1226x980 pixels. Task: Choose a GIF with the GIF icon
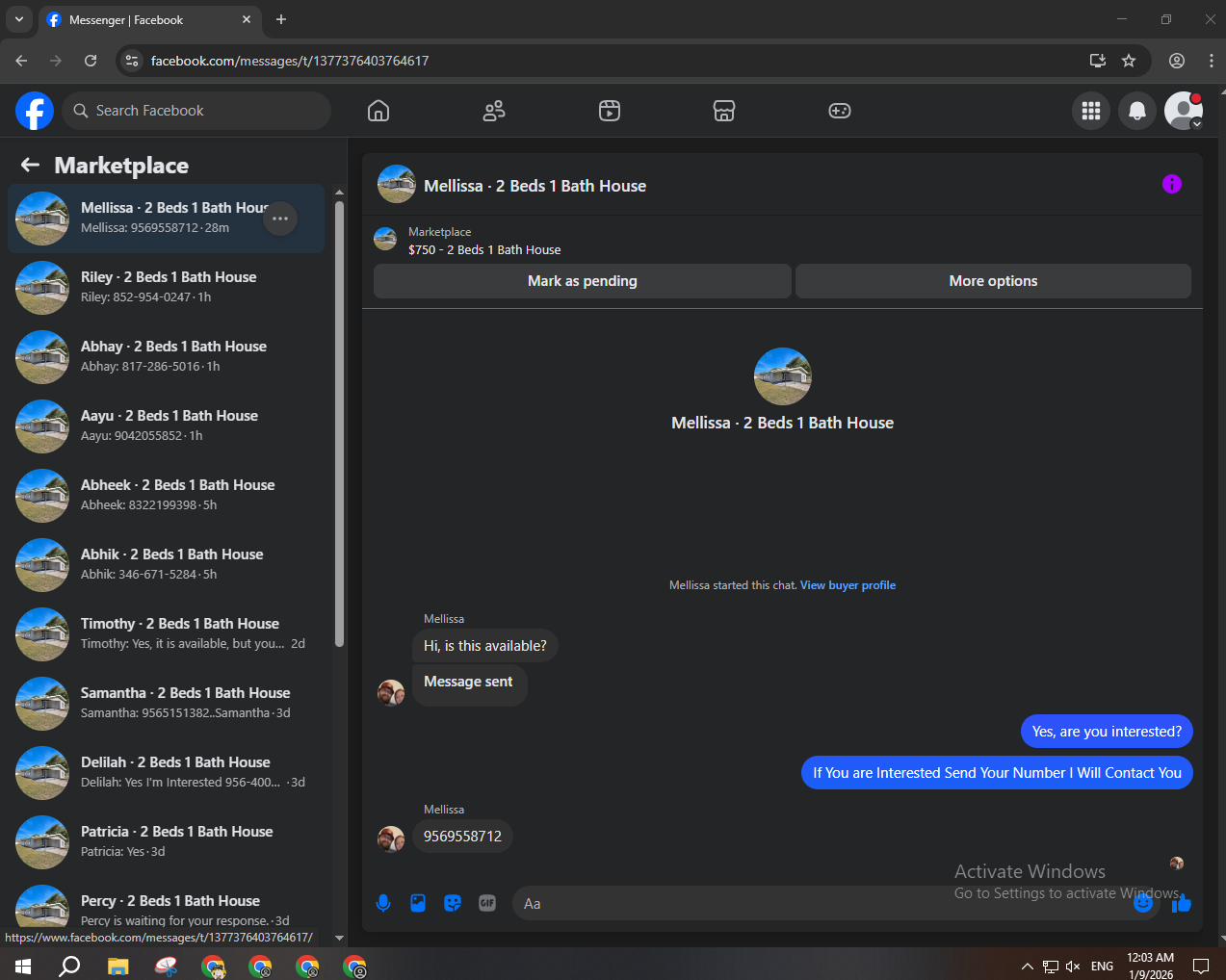[487, 903]
